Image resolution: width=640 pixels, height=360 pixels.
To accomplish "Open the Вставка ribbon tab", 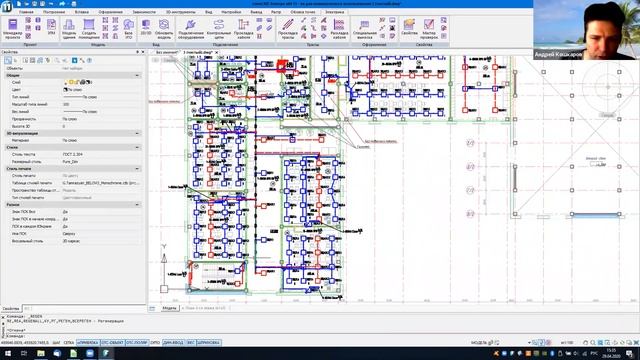I will tap(82, 12).
